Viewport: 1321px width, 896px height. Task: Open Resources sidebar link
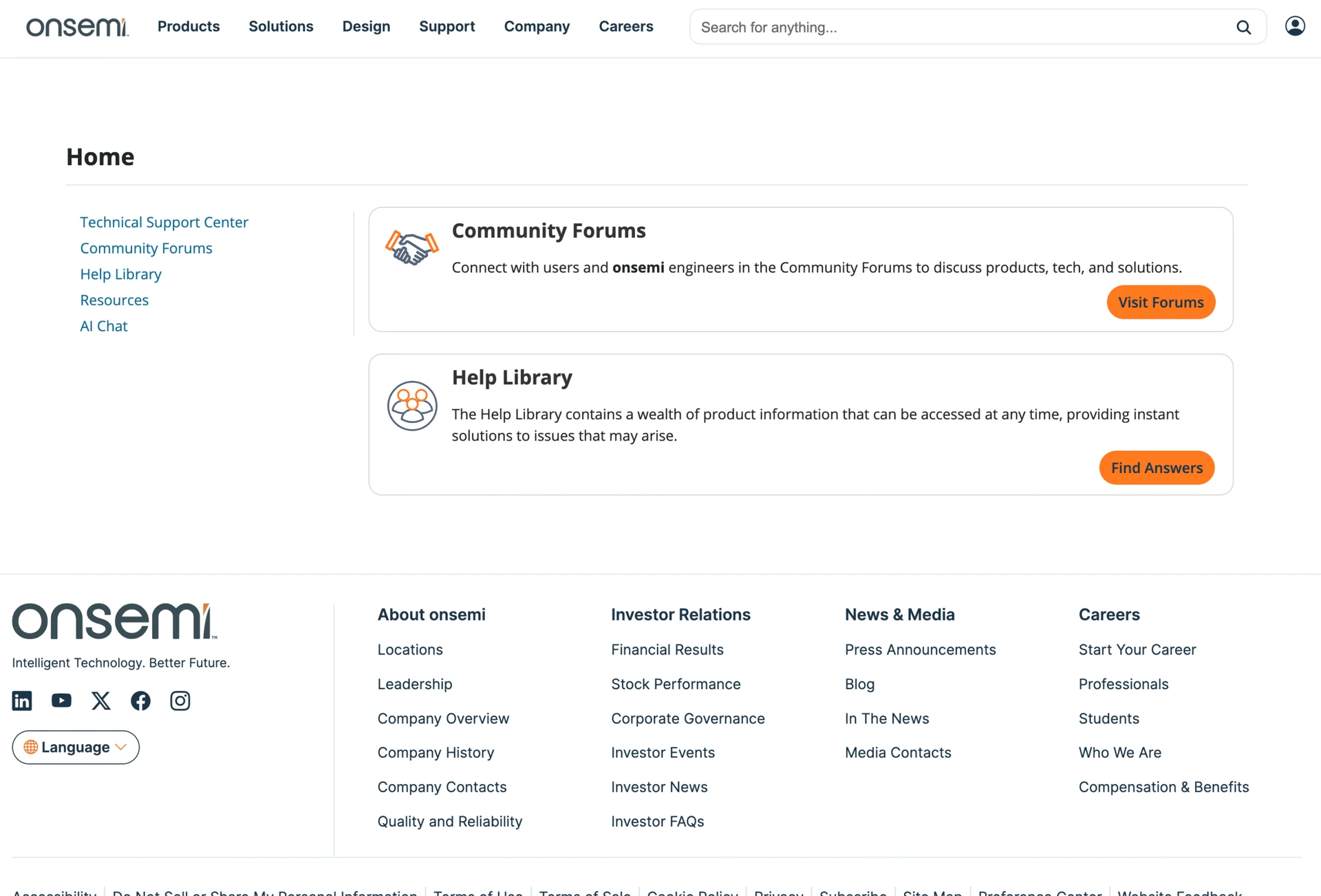click(114, 301)
